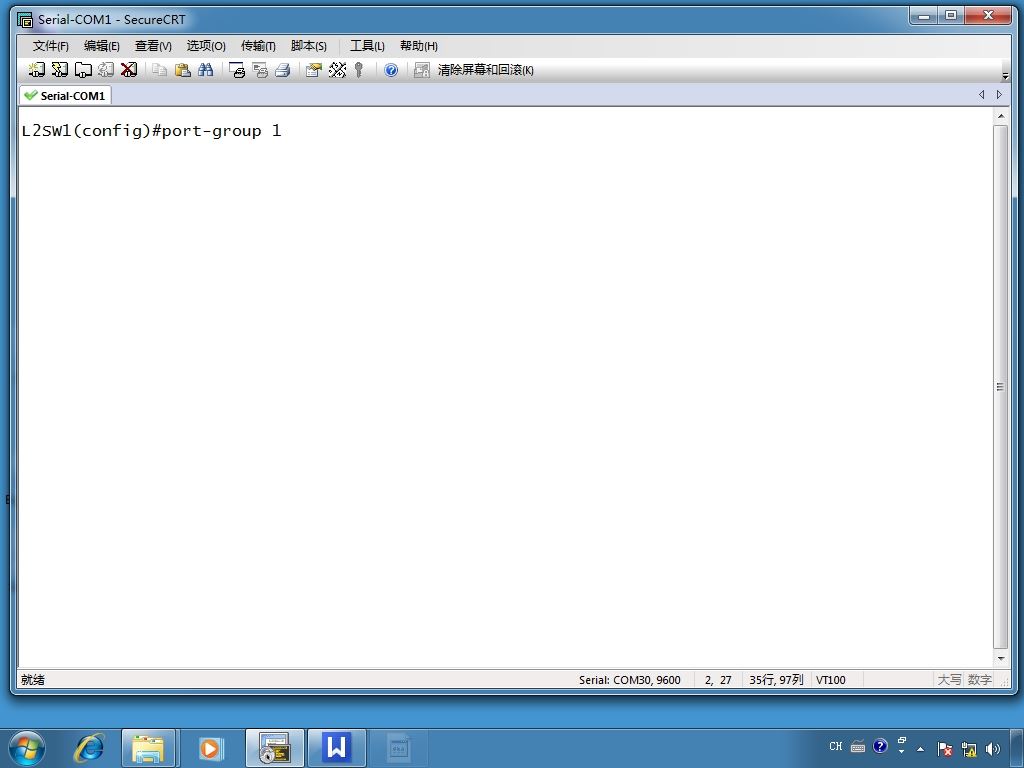Click the tray soft keyboard icon
The image size is (1024, 768).
coord(858,747)
